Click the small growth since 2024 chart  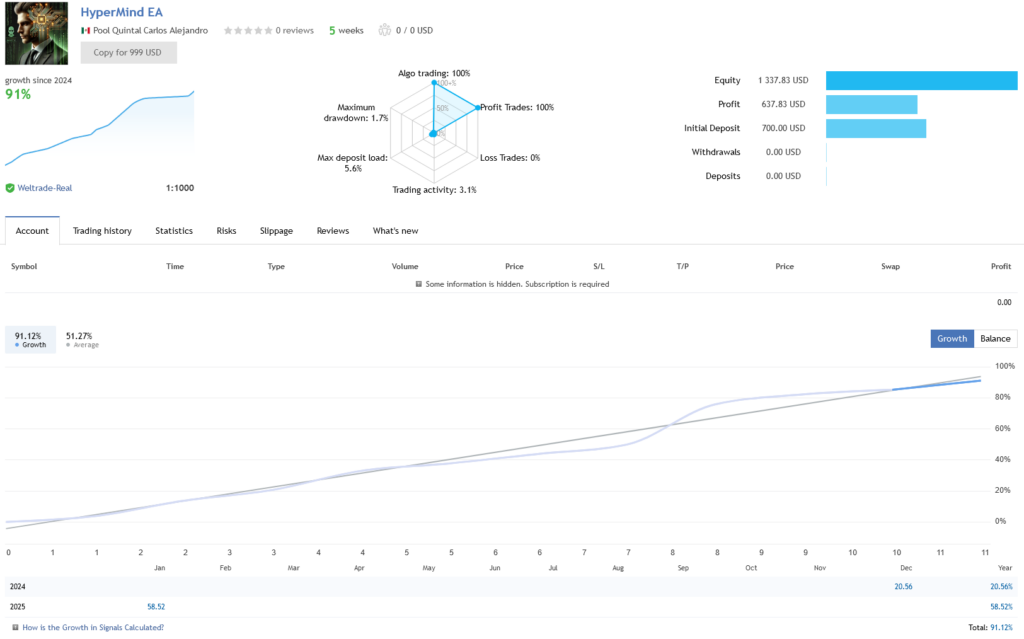pos(99,128)
